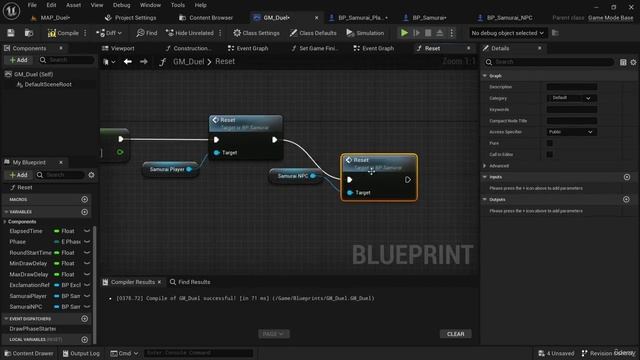This screenshot has height=360, width=640.
Task: Enable the Call In Editor checkbox
Action: click(550, 154)
